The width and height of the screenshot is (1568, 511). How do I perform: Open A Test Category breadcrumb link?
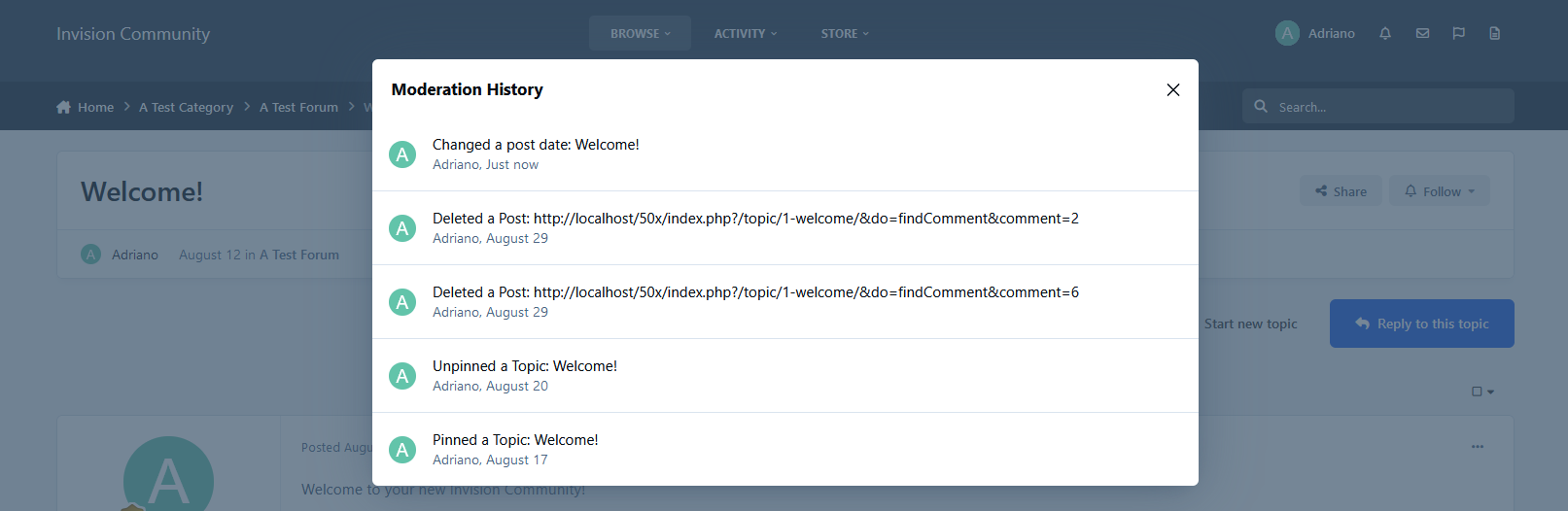[x=186, y=107]
